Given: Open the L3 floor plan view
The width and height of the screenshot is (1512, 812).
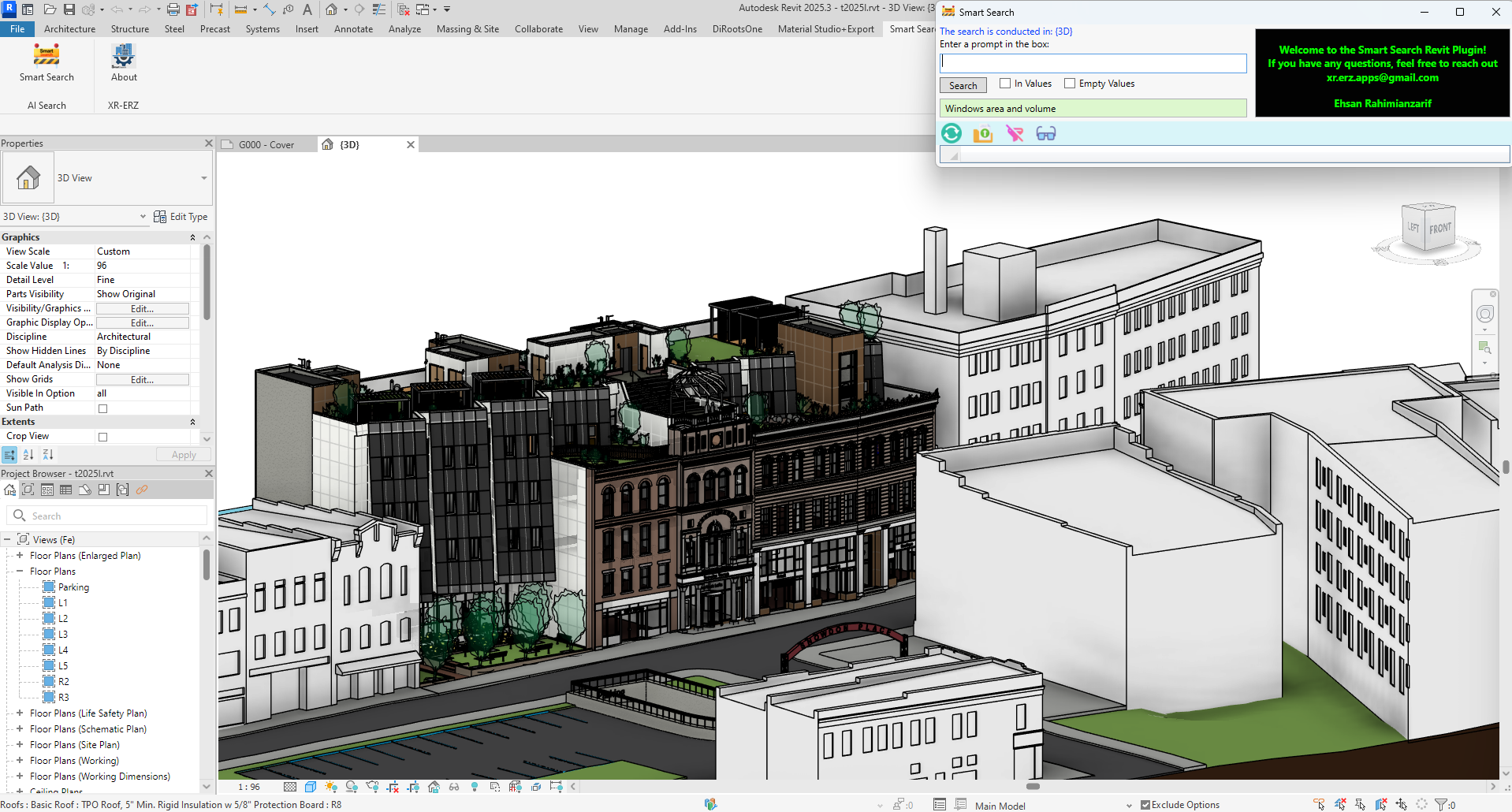Looking at the screenshot, I should [x=63, y=635].
